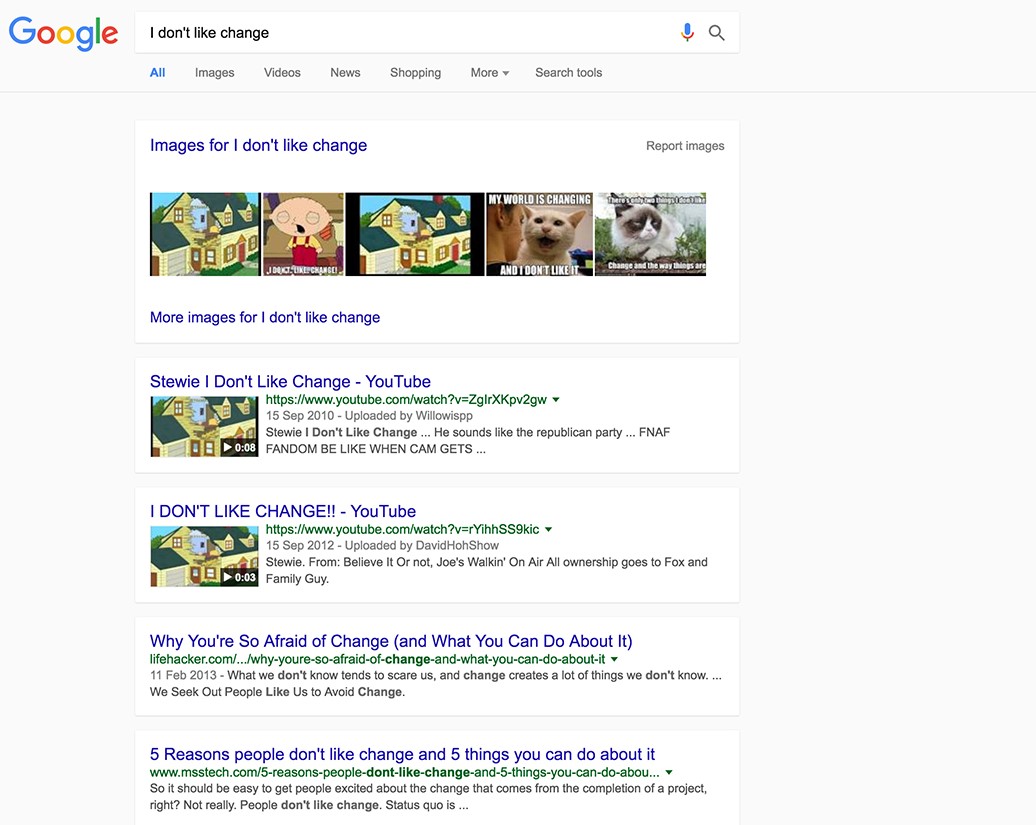Switch to the Images tab
Viewport: 1036px width, 825px height.
tap(215, 73)
